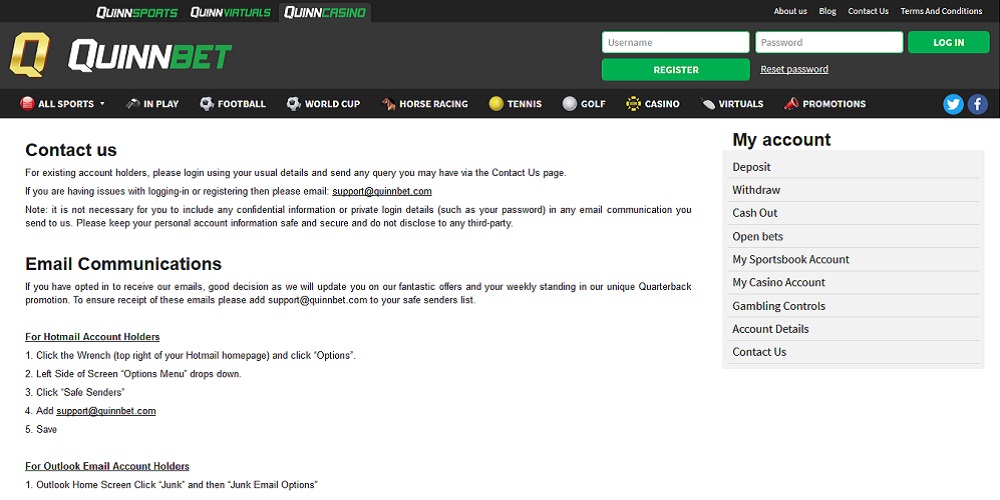Open the header Contact Us link
Image resolution: width=1000 pixels, height=500 pixels.
point(868,11)
